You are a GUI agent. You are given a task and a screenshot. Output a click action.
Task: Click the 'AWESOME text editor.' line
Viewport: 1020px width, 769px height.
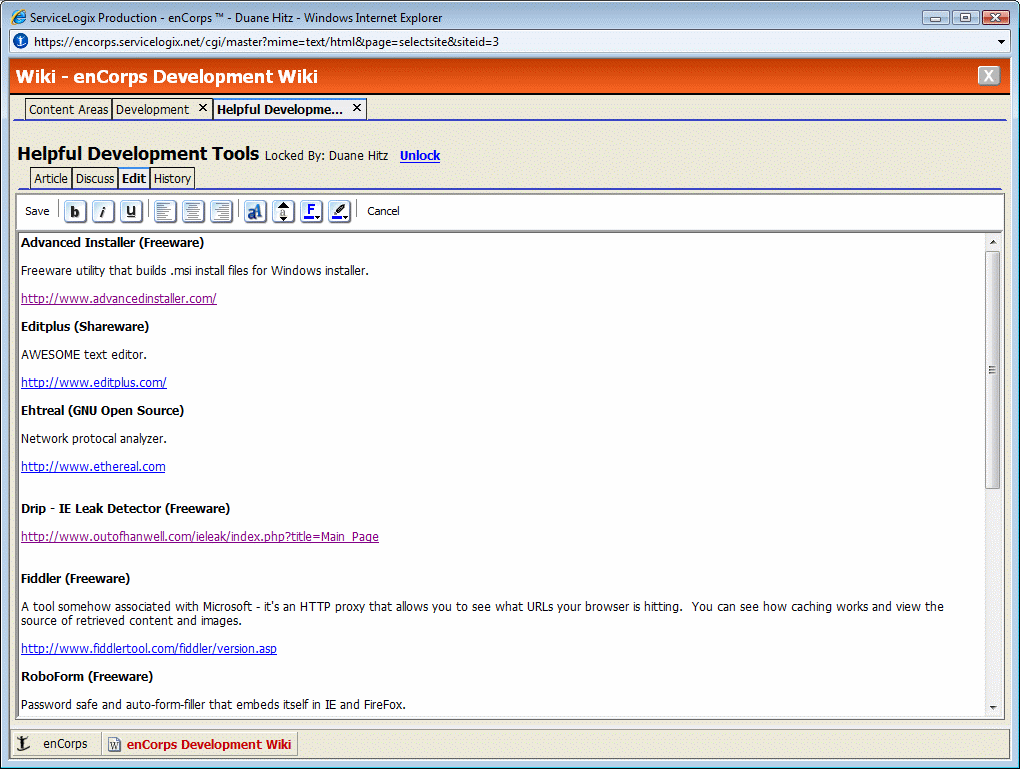point(84,355)
